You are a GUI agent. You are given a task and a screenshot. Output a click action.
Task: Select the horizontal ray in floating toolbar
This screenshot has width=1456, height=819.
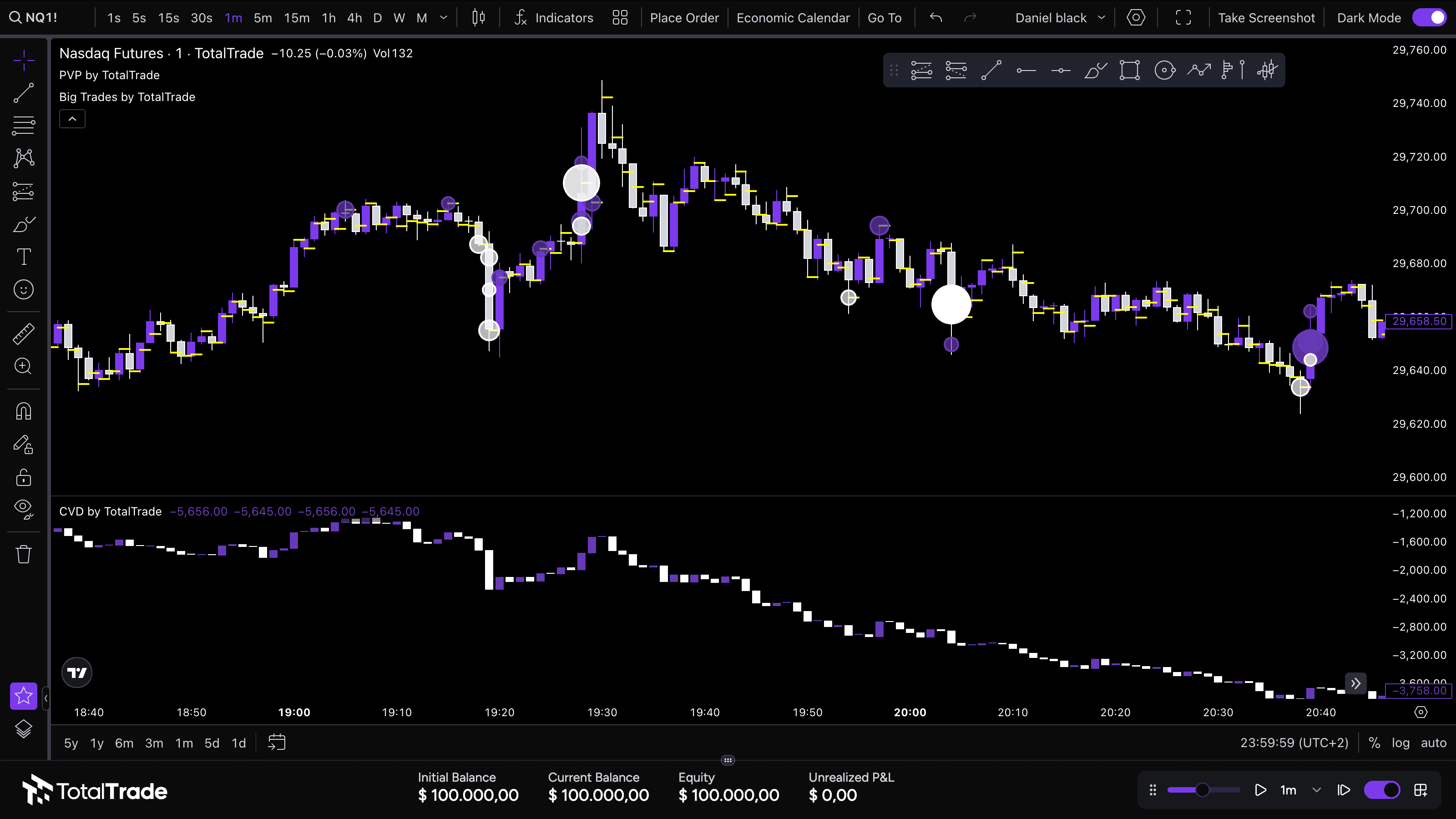click(1026, 71)
